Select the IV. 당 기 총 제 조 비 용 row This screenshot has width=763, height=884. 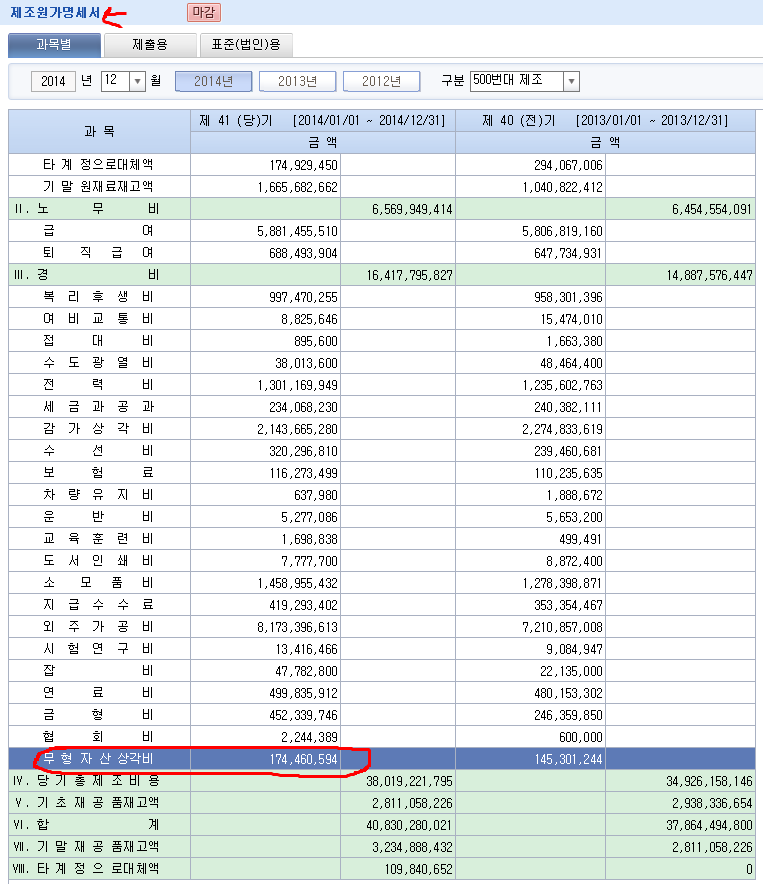(x=382, y=781)
